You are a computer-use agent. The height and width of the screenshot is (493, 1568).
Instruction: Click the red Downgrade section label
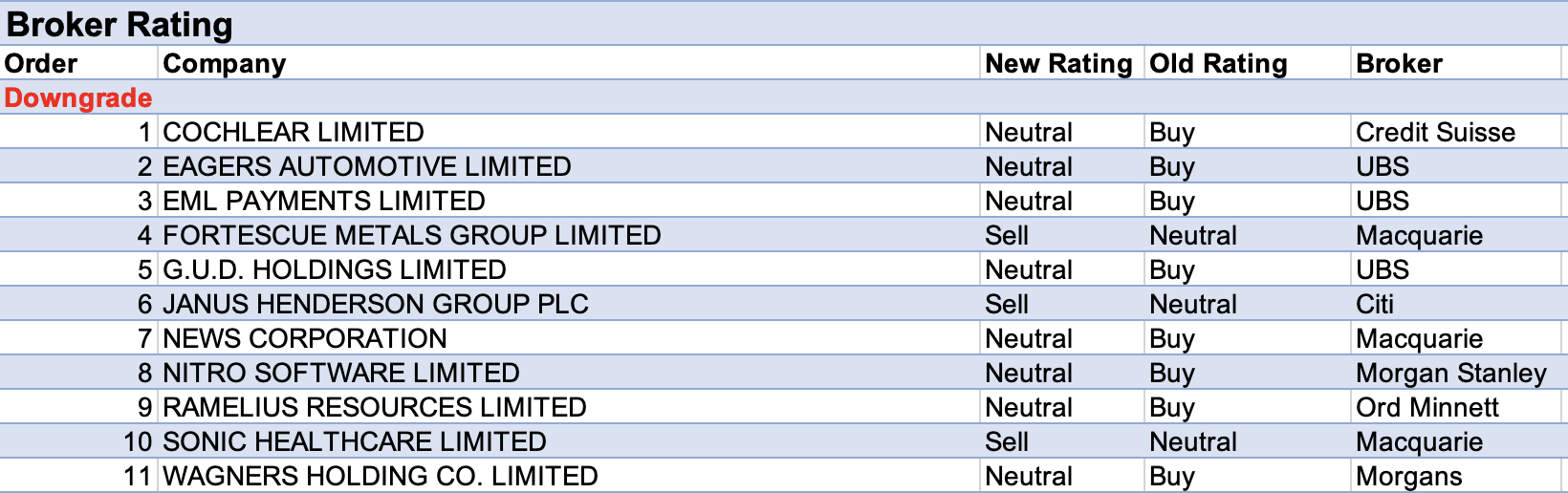[78, 97]
